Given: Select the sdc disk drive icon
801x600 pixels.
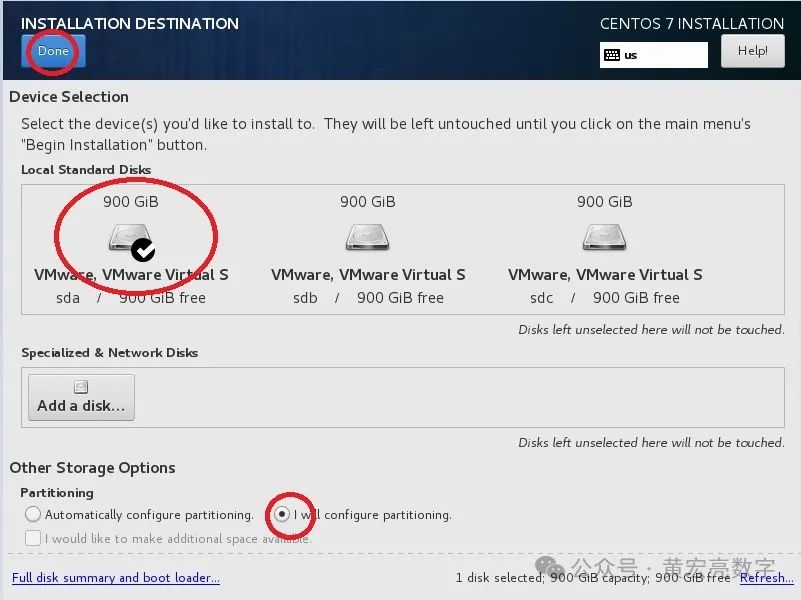Looking at the screenshot, I should (604, 237).
